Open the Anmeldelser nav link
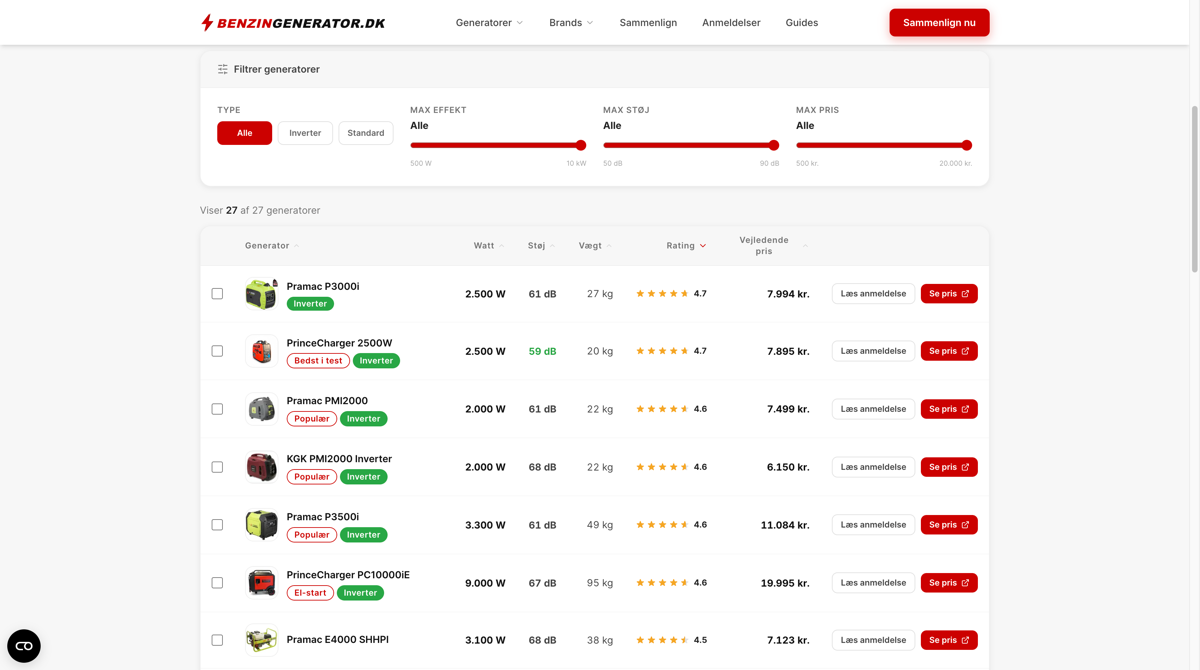Screen dimensions: 1200x670 coord(731,23)
